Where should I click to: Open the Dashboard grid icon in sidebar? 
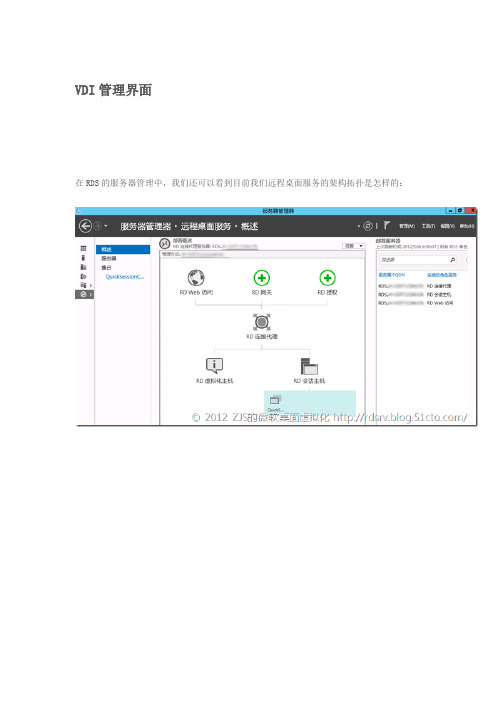83,248
